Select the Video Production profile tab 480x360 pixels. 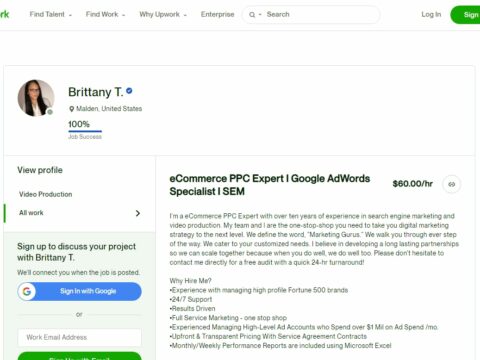point(46,194)
